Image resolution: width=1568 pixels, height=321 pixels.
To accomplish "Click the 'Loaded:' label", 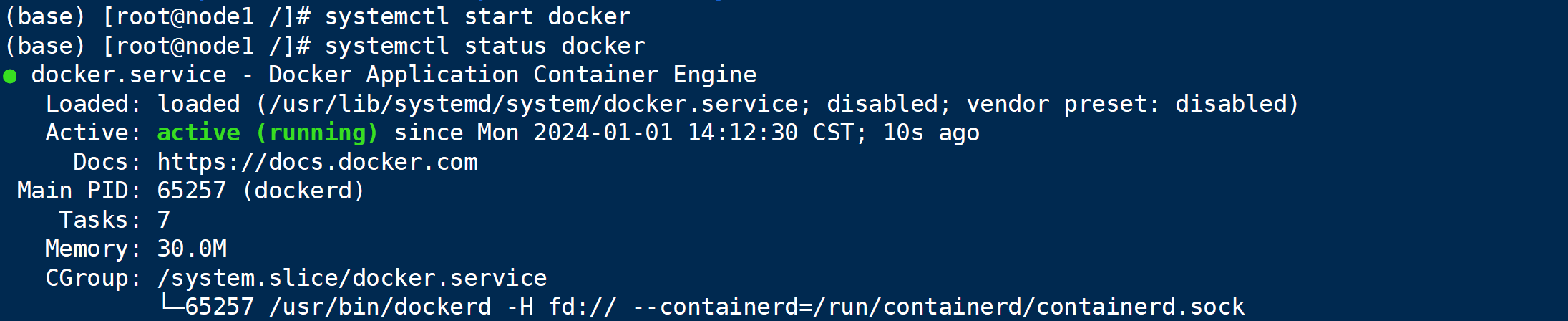I will click(x=93, y=104).
